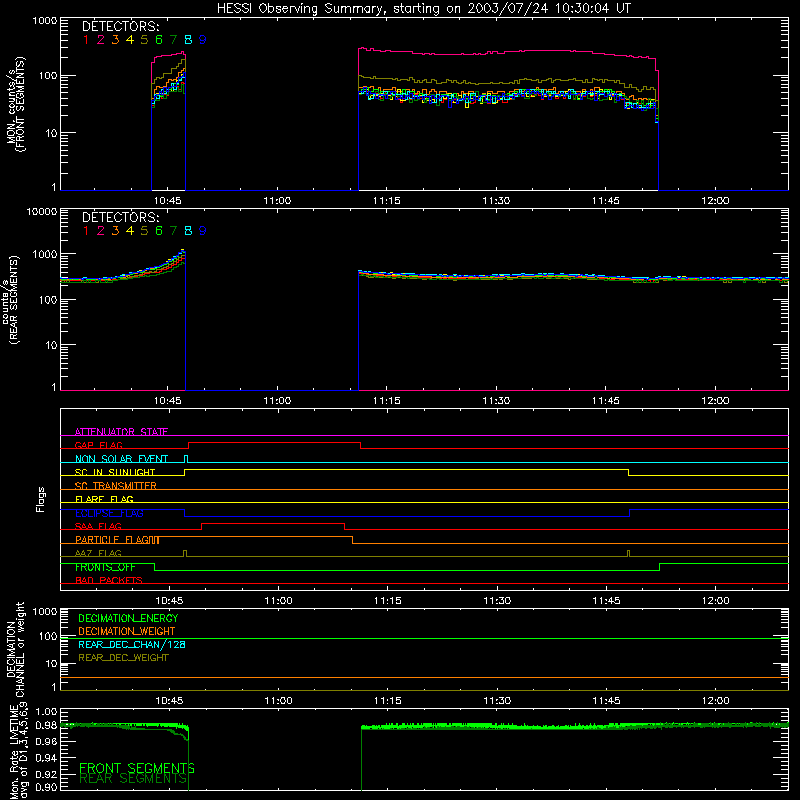Click the DECIMATION CHANNEL or weight axis label

click(15, 650)
